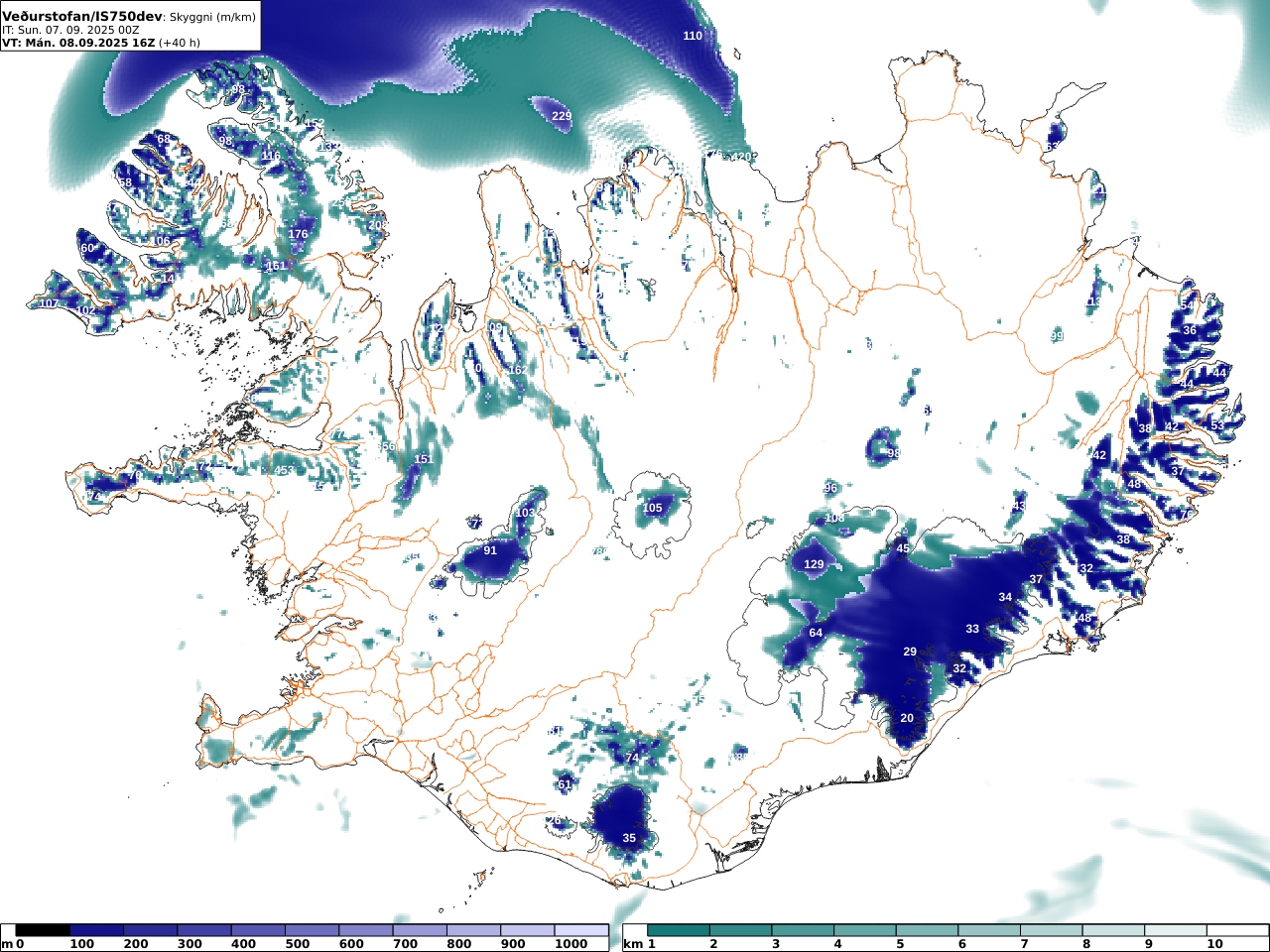Viewport: 1270px width, 952px height.
Task: Click the 102 value on the western tip
Action: tap(86, 311)
